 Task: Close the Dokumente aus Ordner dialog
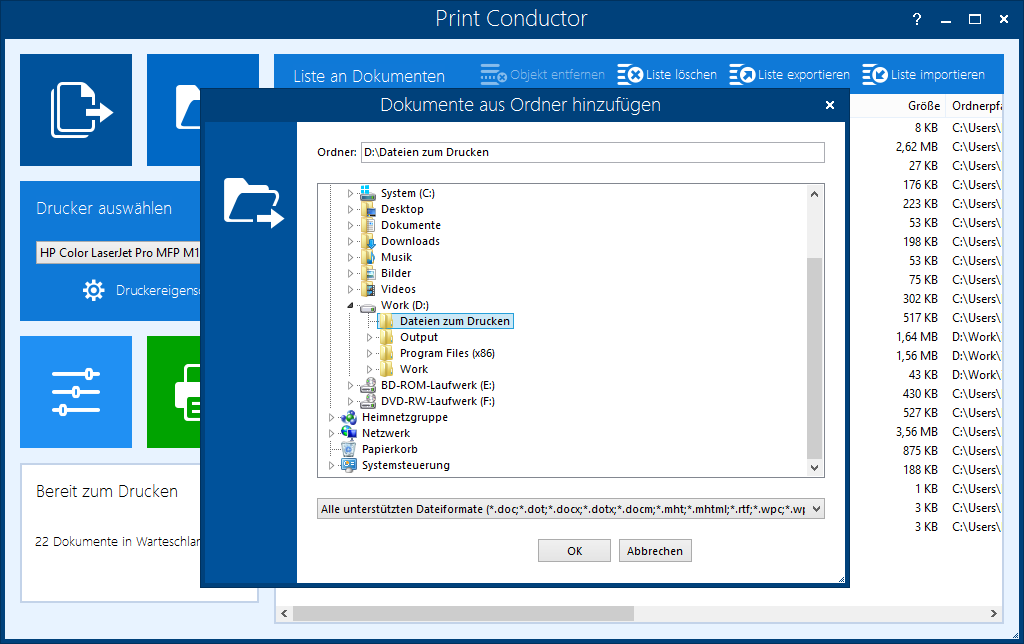click(x=829, y=105)
